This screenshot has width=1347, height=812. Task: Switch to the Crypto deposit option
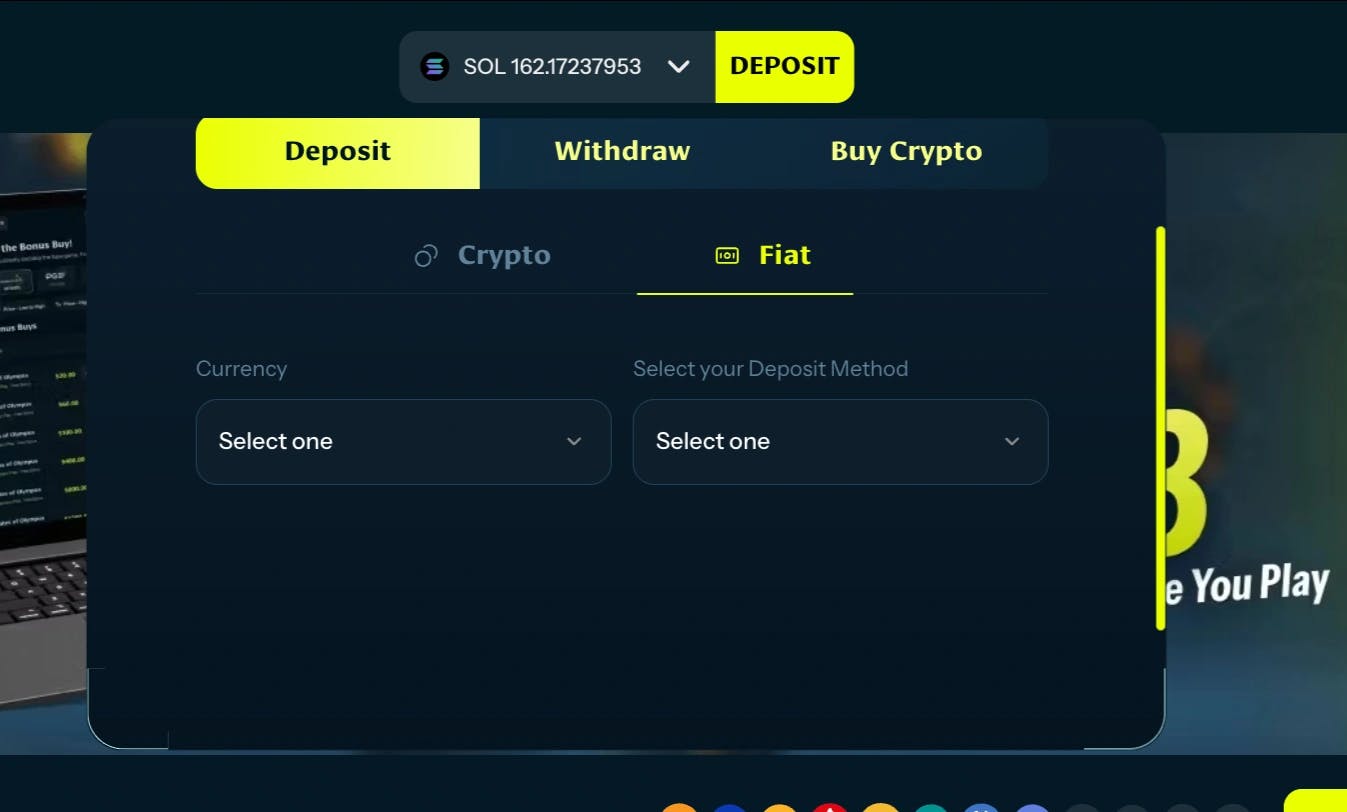tap(482, 256)
